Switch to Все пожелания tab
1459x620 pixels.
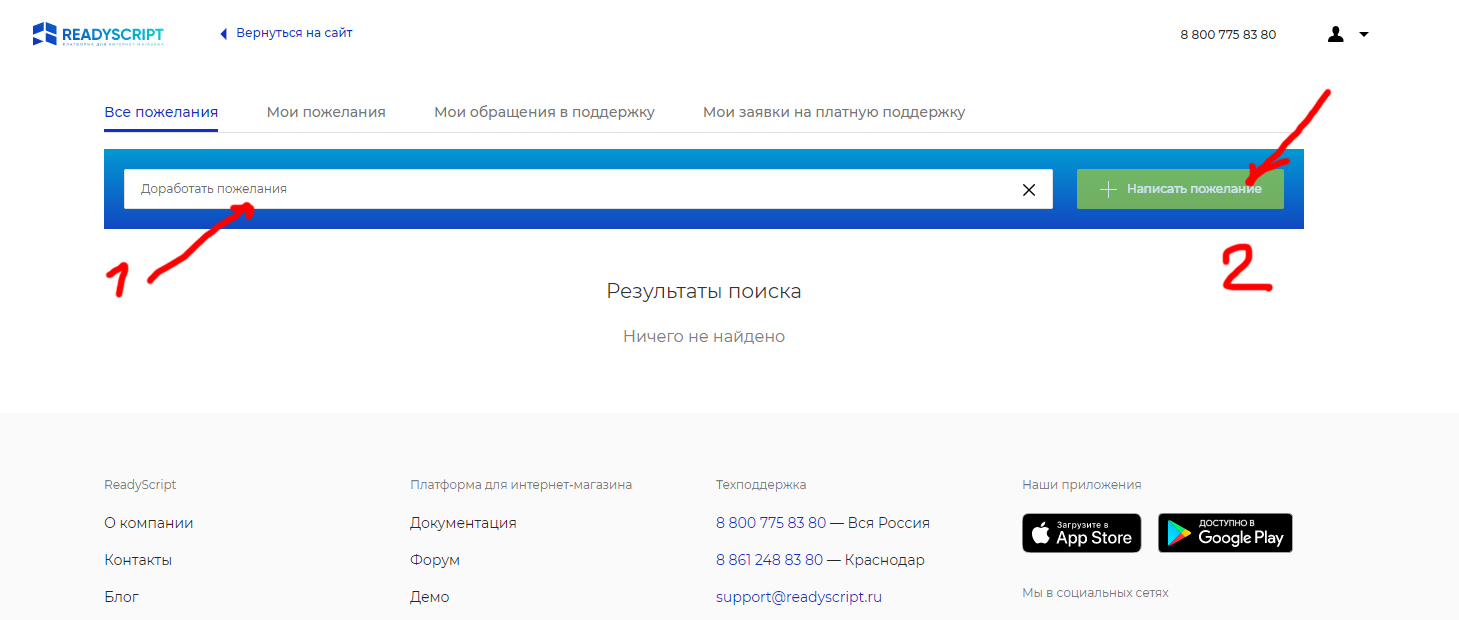pyautogui.click(x=161, y=112)
